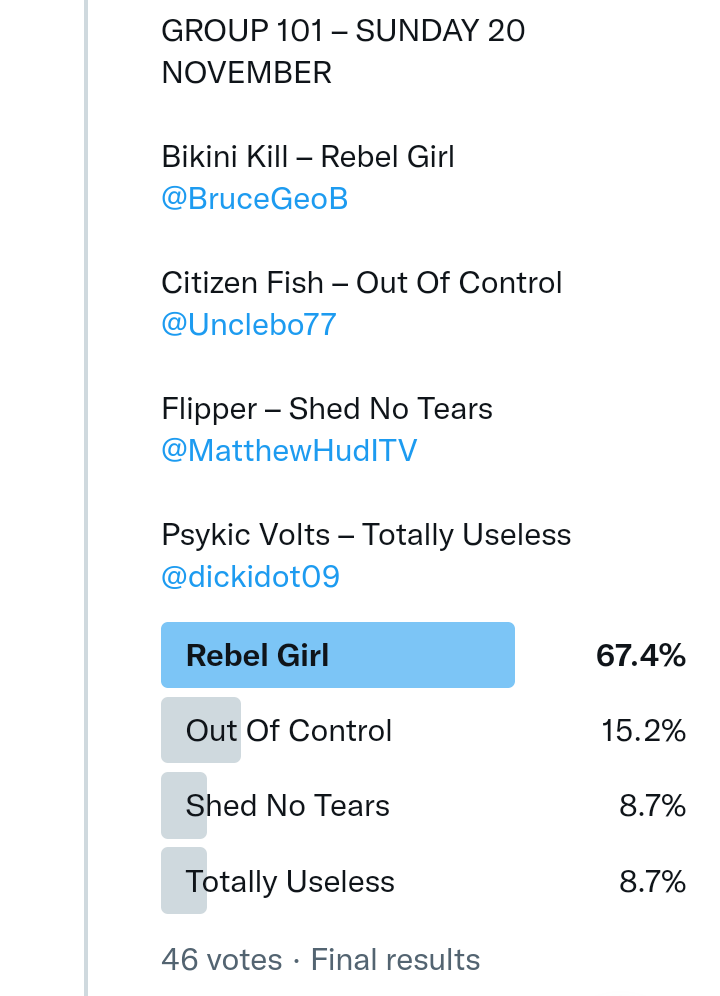Image resolution: width=720 pixels, height=996 pixels.
Task: Open the @Unclebo77 profile mention
Action: [x=249, y=325]
